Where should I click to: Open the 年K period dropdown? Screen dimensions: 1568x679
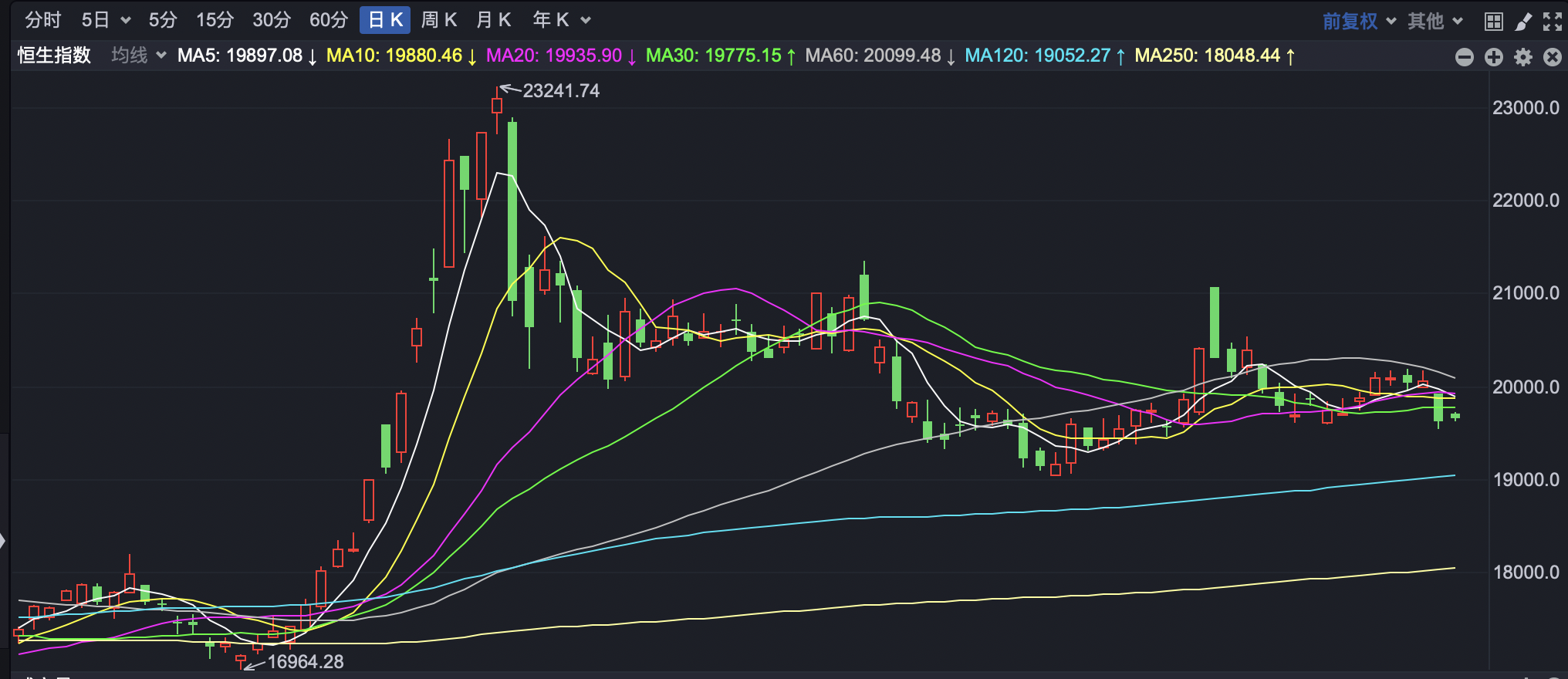pos(561,20)
